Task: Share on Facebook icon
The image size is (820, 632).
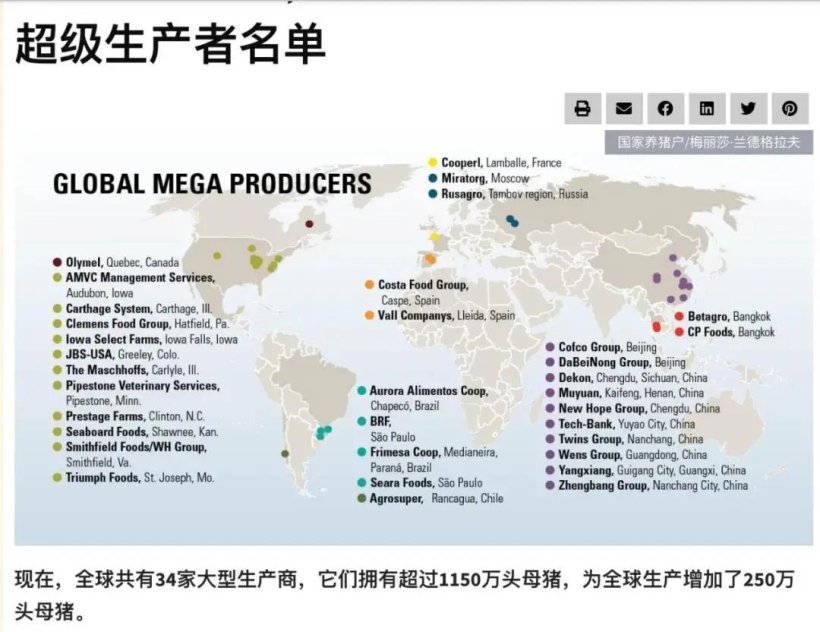Action: [665, 109]
